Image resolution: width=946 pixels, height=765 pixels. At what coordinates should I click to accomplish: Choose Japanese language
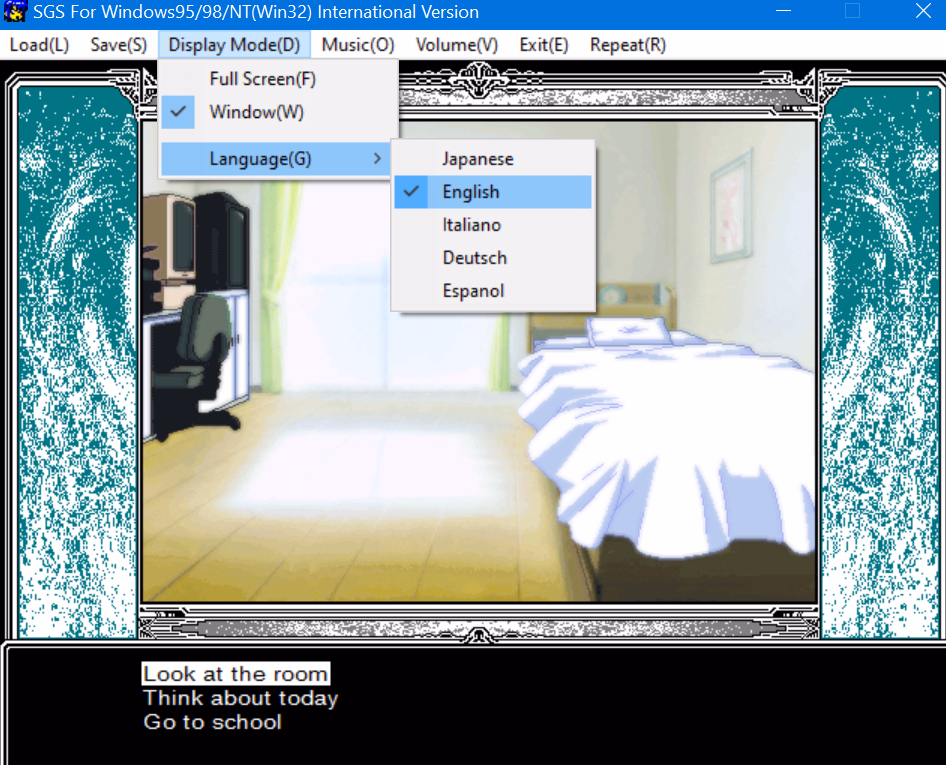point(493,159)
